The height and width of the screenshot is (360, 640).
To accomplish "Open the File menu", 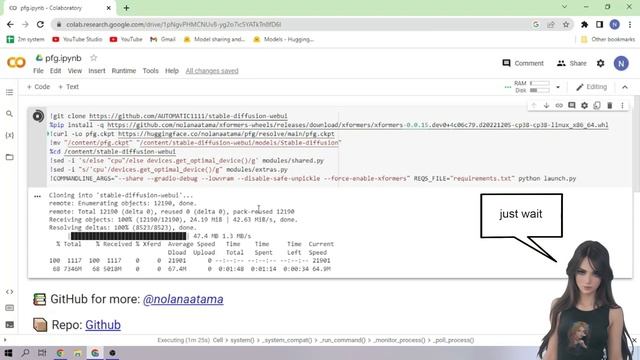I will point(38,71).
